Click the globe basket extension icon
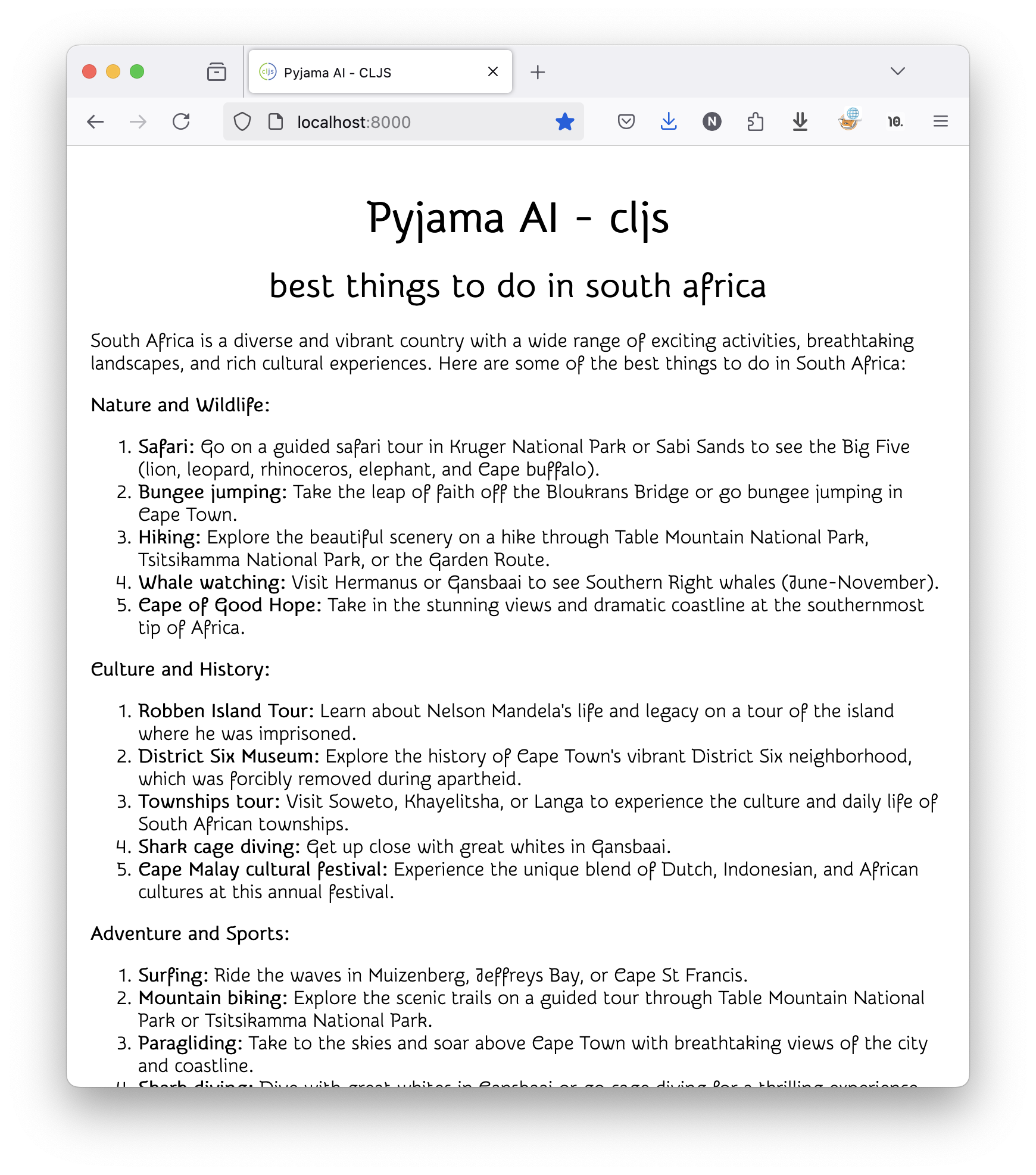 (x=849, y=120)
